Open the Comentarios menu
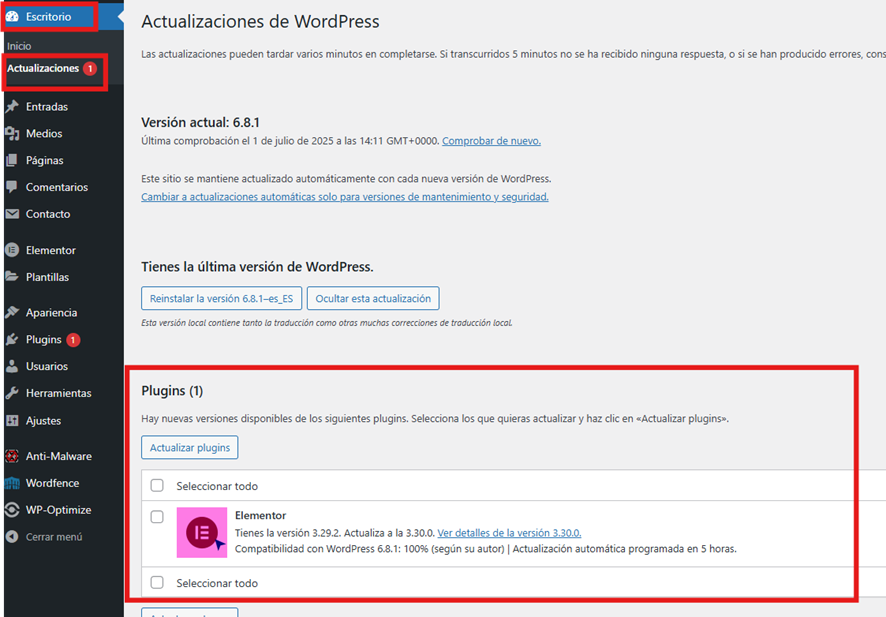Screen dimensions: 886x617 point(57,187)
